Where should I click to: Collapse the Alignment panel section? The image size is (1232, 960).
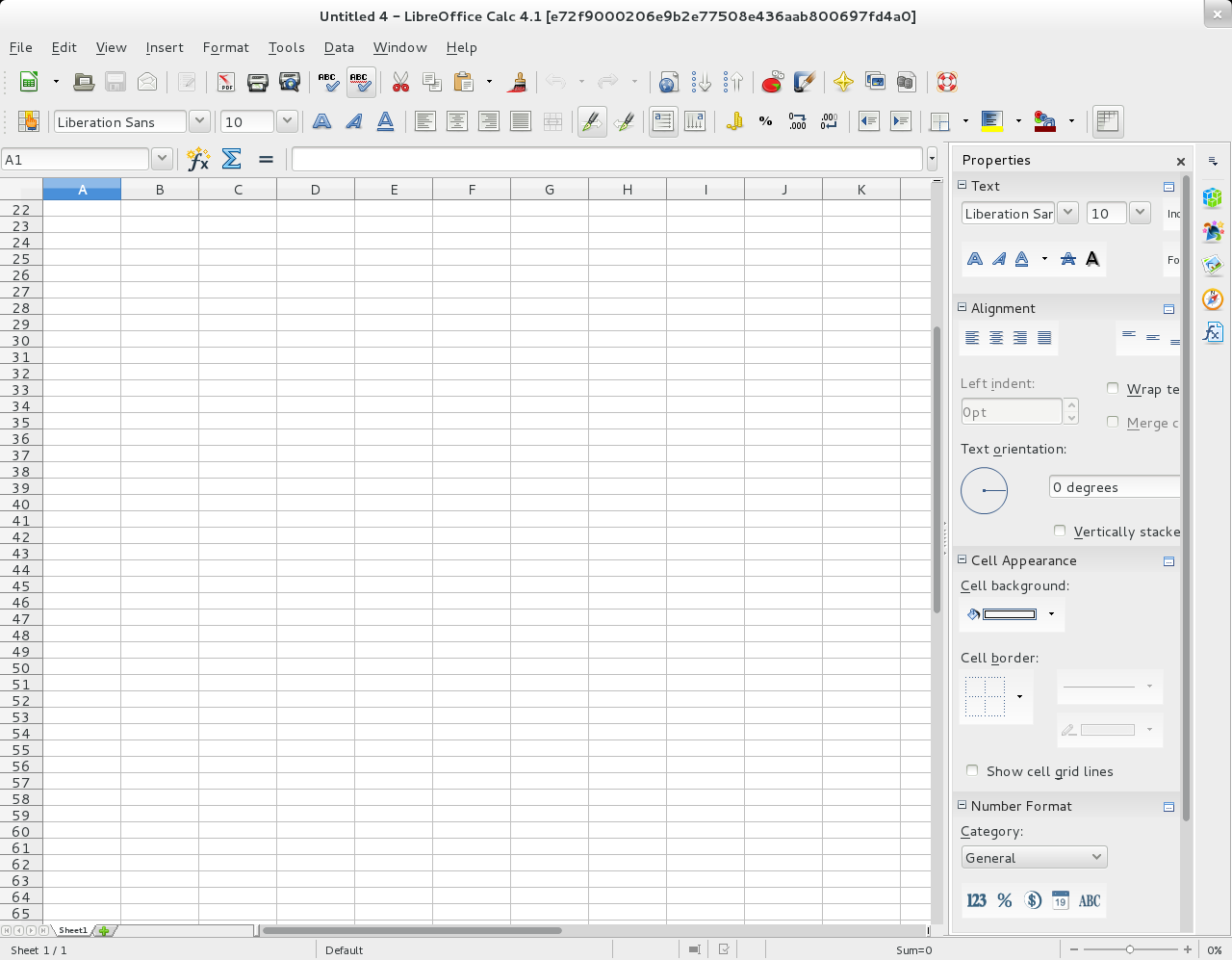click(962, 307)
